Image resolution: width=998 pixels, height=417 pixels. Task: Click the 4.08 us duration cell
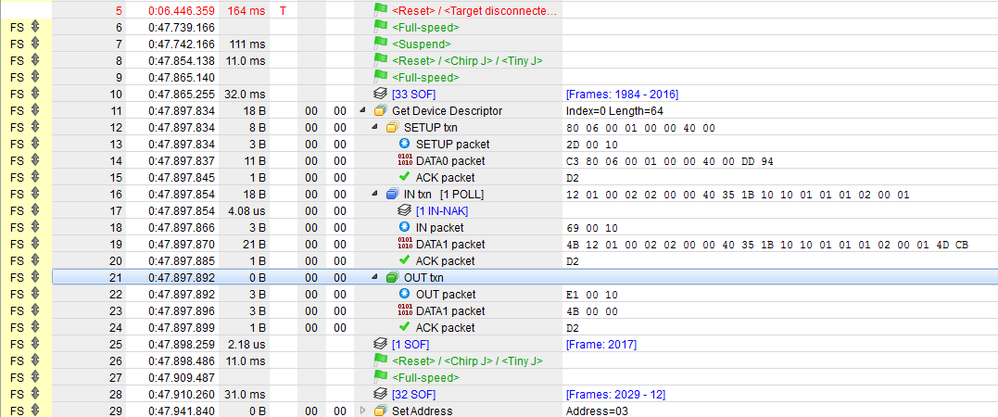coord(246,211)
